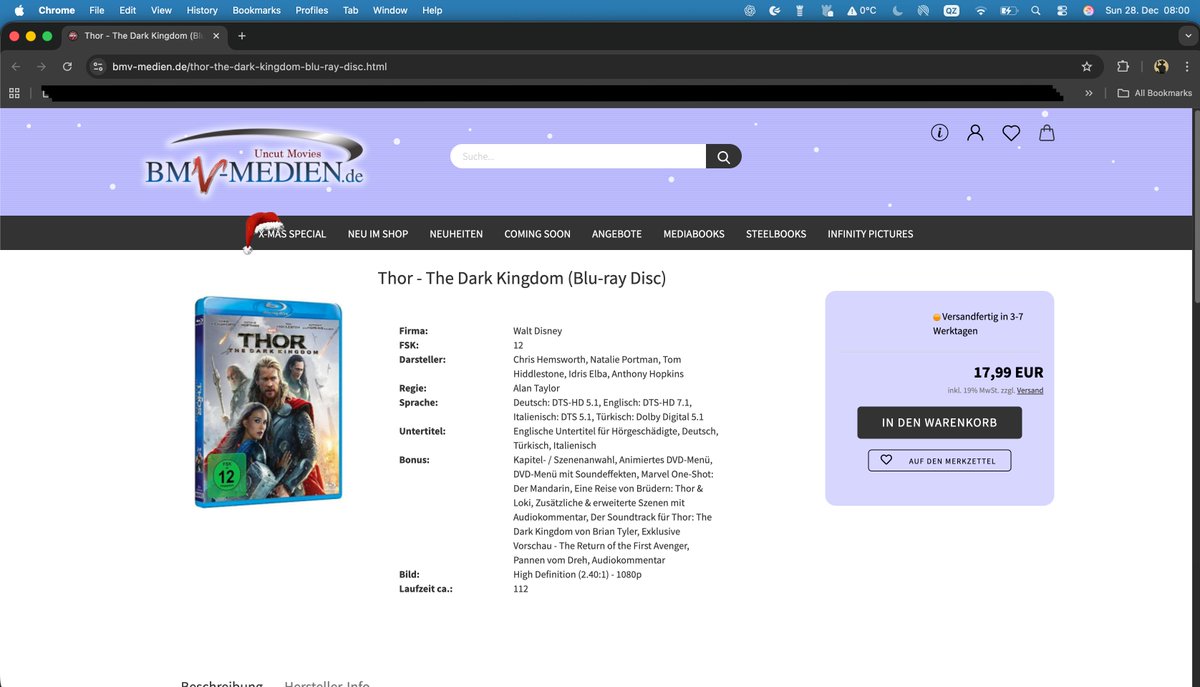Viewport: 1200px width, 687px height.
Task: Open the History menu
Action: (202, 10)
